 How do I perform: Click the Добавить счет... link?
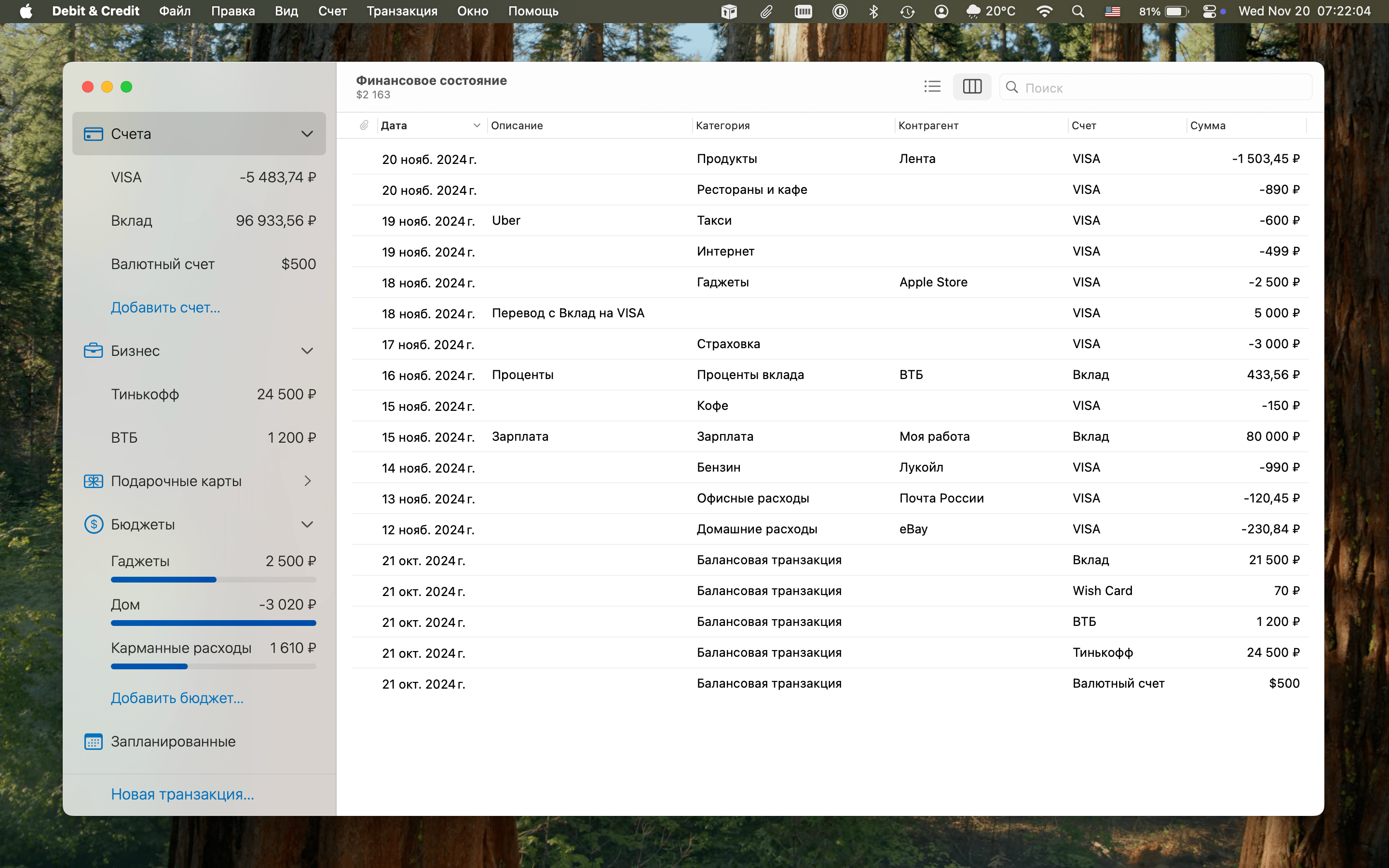click(x=165, y=307)
